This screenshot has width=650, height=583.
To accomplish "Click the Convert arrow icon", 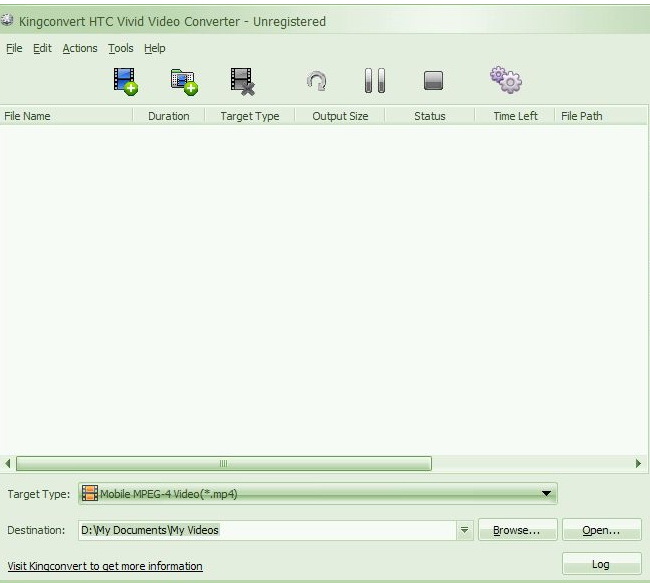I will click(x=317, y=81).
